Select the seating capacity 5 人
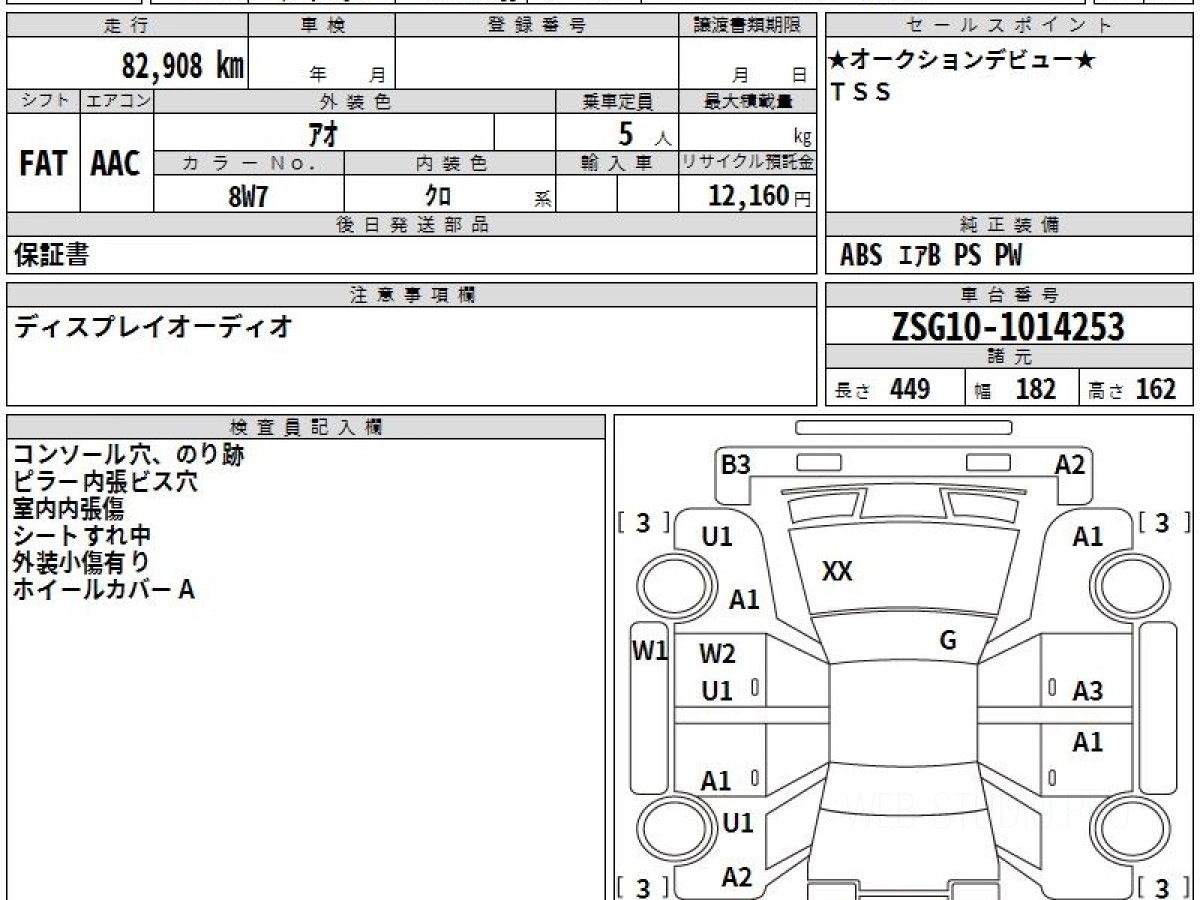Screen dimensions: 1200x900 (x=644, y=133)
